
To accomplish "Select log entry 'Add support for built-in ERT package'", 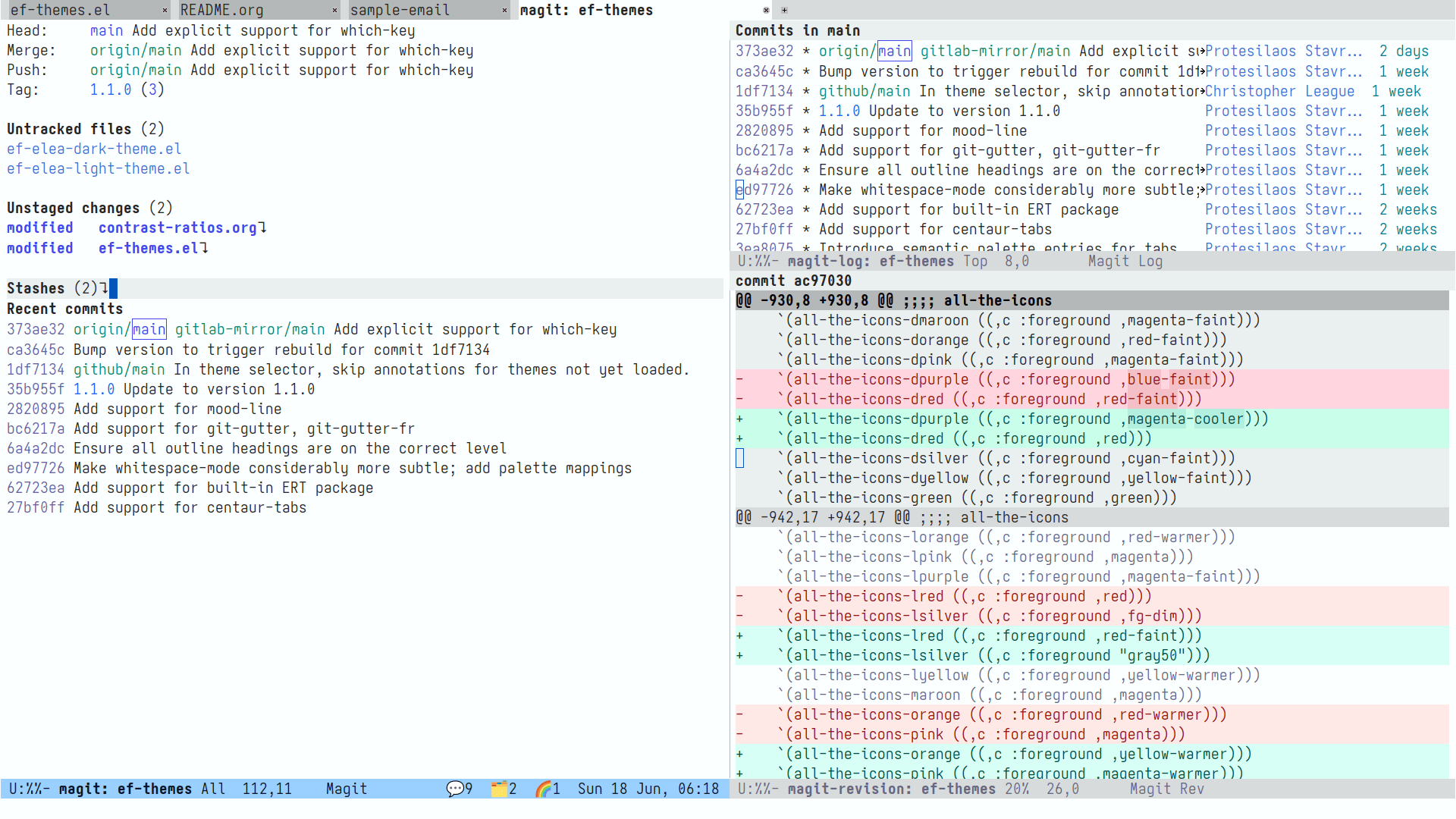I will point(968,209).
